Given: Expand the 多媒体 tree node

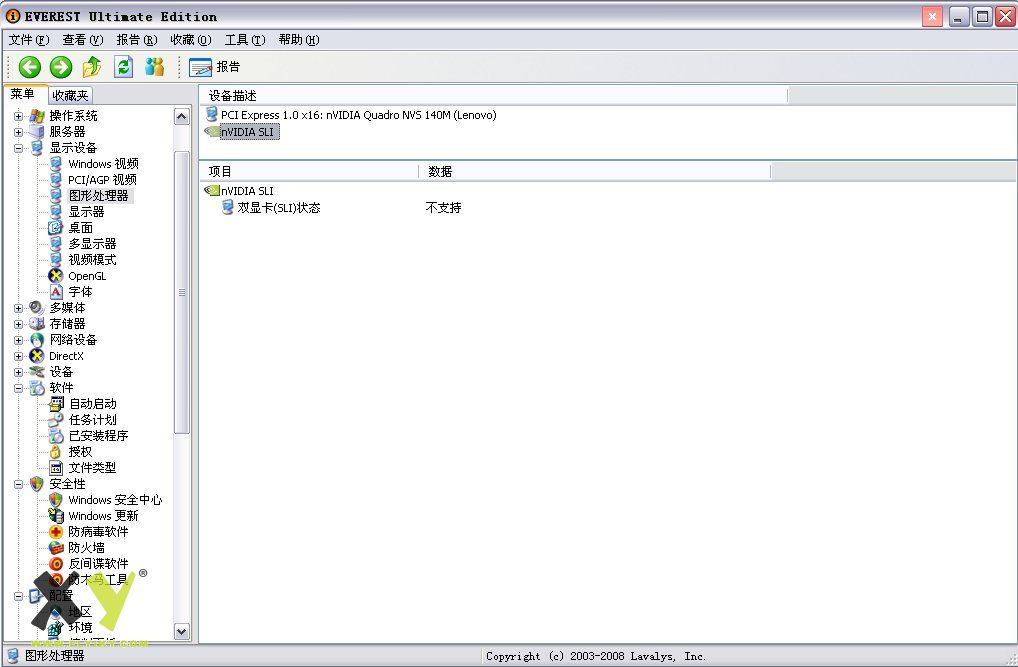Looking at the screenshot, I should point(18,308).
